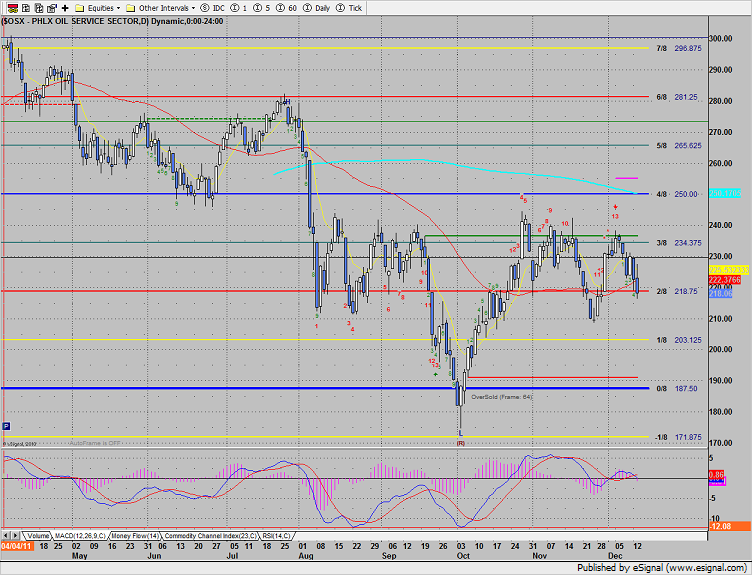The width and height of the screenshot is (752, 575).
Task: Click the yellow 225.532333 price tag
Action: 728,270
